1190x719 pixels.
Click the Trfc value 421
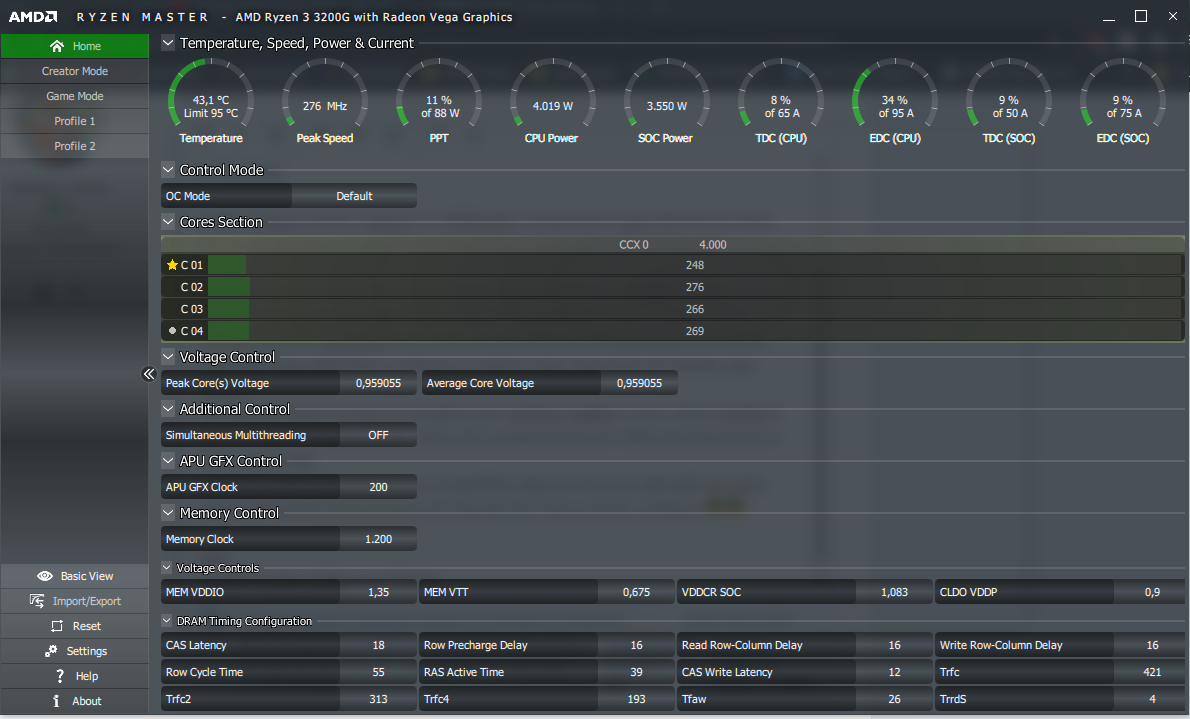pyautogui.click(x=1152, y=673)
